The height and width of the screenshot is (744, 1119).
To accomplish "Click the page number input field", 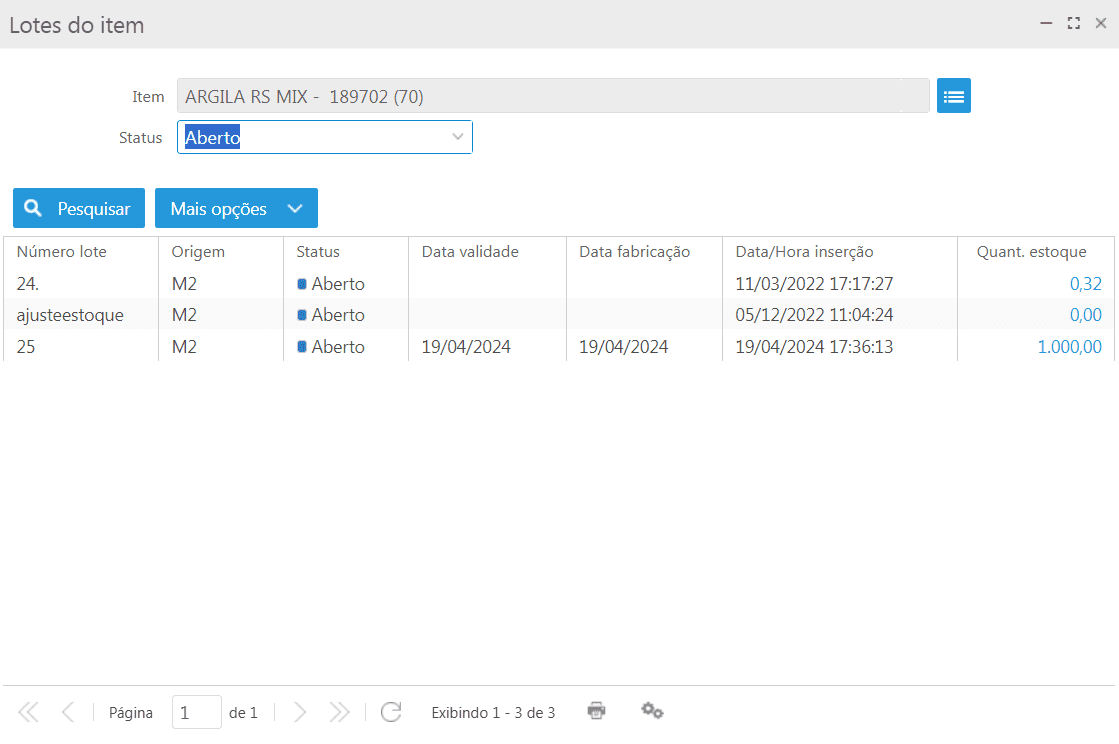I will 196,712.
